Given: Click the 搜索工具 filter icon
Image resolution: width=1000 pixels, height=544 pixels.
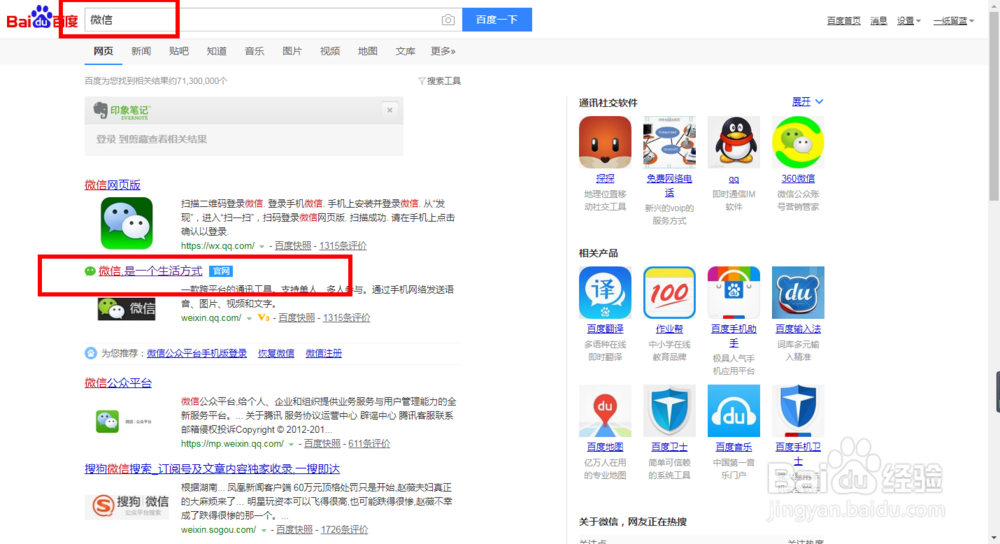Looking at the screenshot, I should (422, 81).
